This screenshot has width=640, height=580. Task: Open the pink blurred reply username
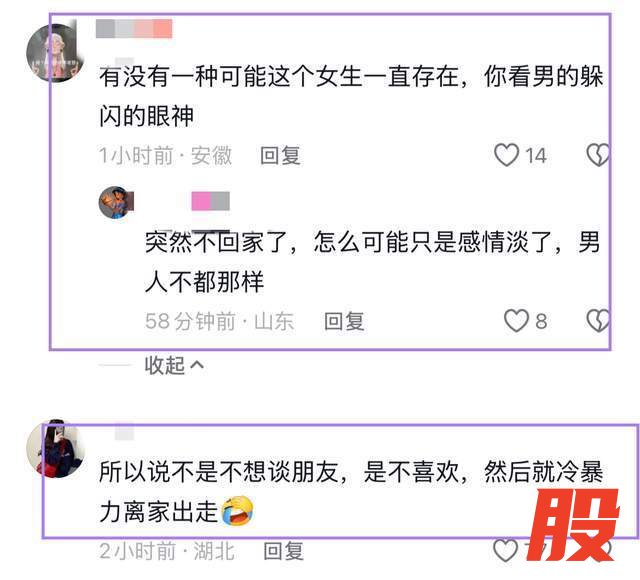211,201
